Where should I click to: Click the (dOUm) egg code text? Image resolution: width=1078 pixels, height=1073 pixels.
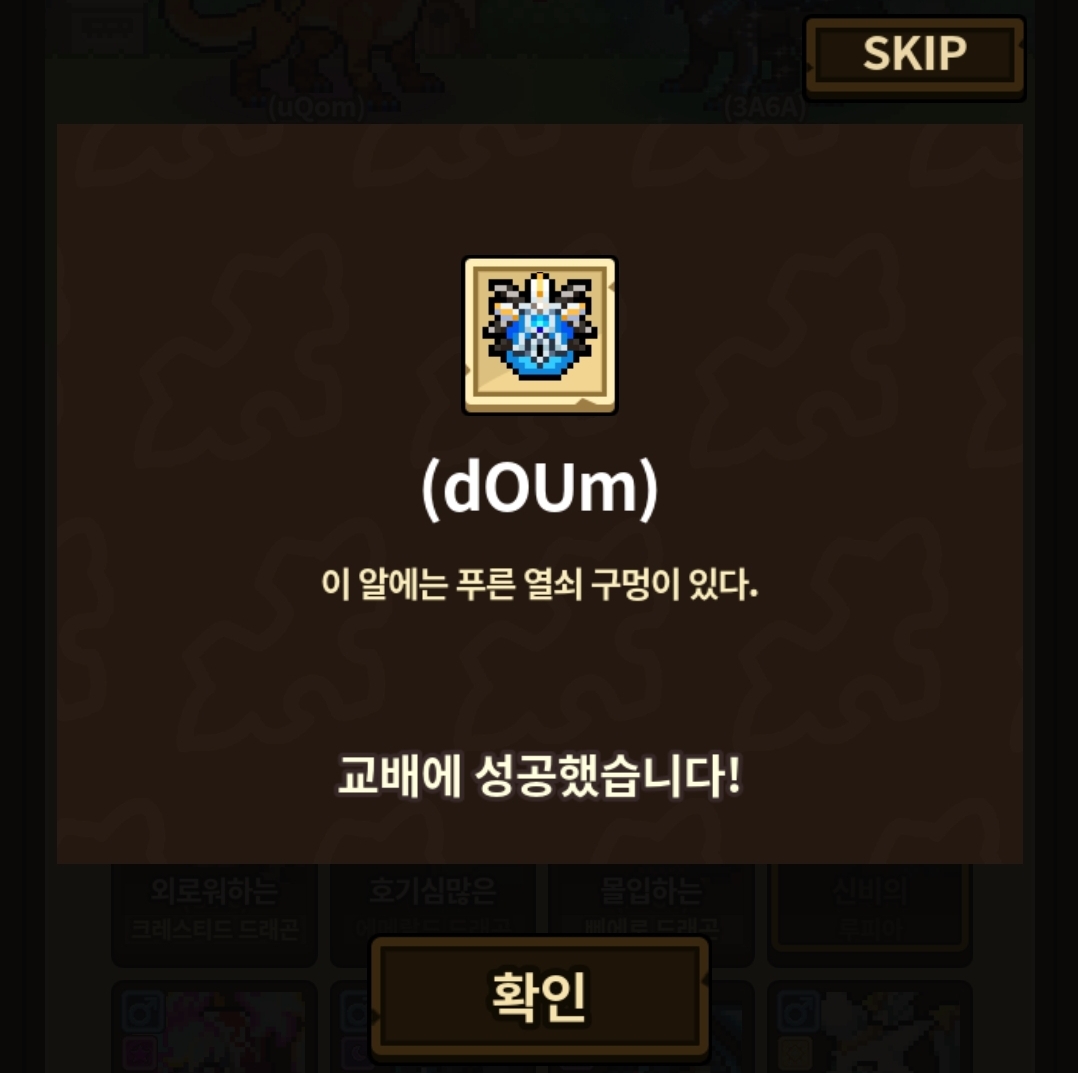coord(540,487)
